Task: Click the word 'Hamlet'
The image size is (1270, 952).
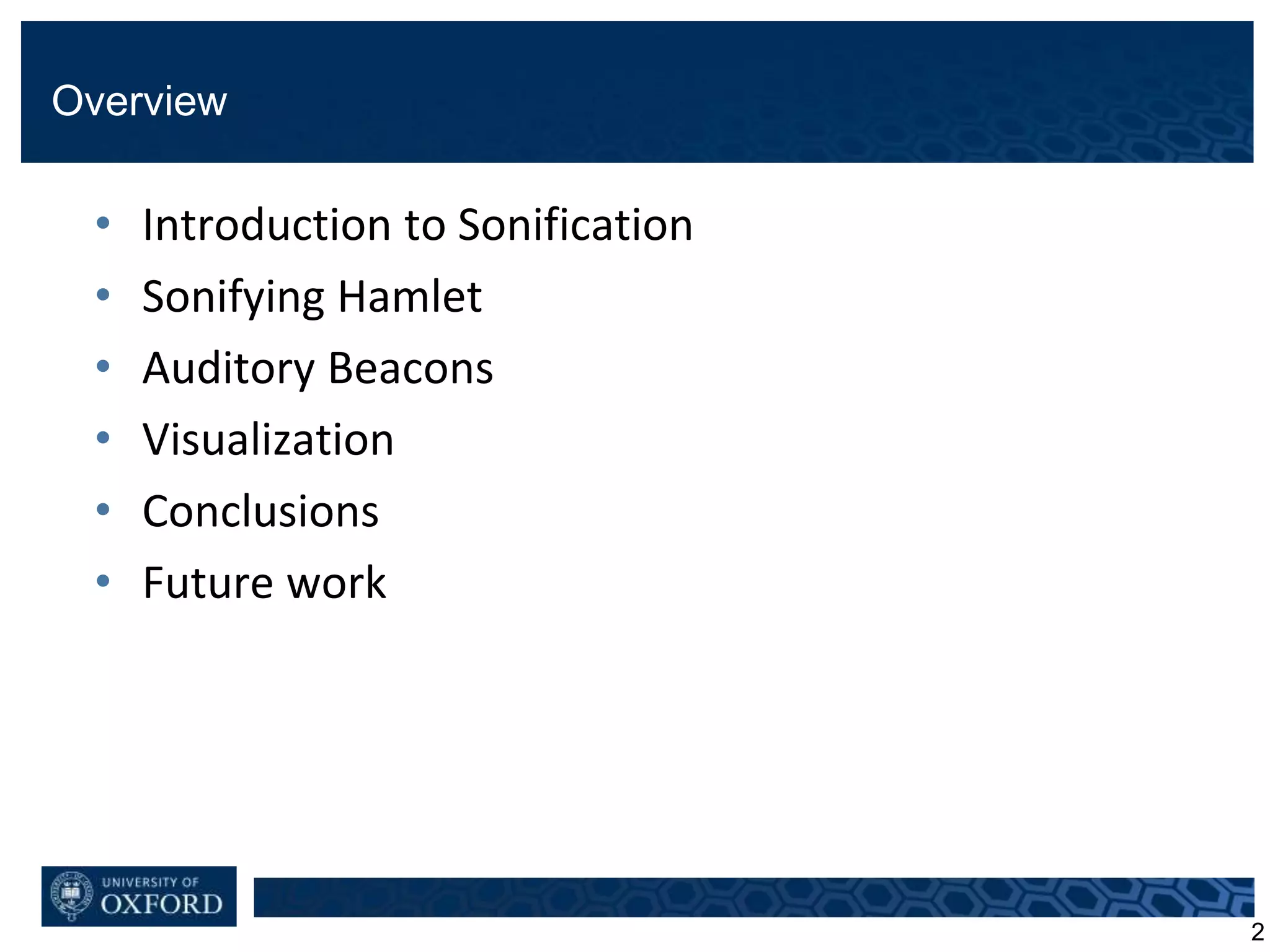Action: 410,296
